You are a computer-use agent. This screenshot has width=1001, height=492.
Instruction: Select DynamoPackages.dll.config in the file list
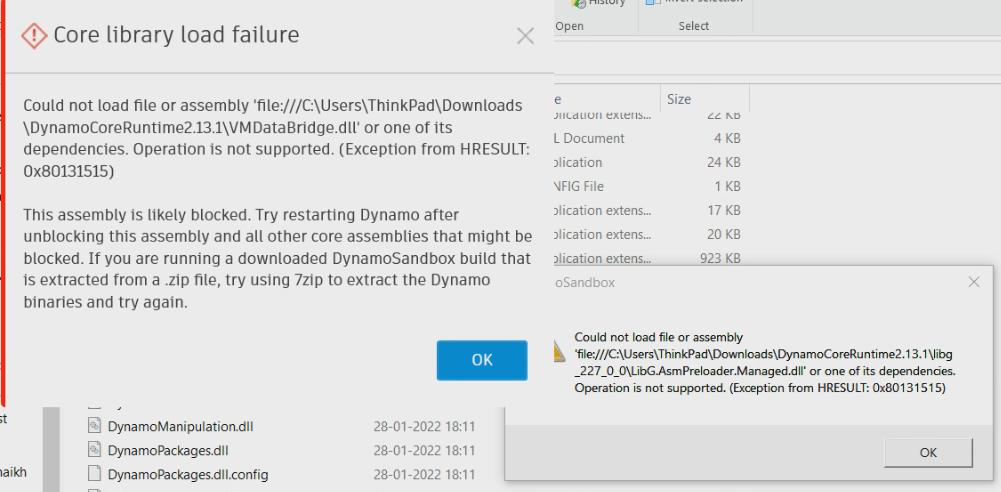click(188, 475)
